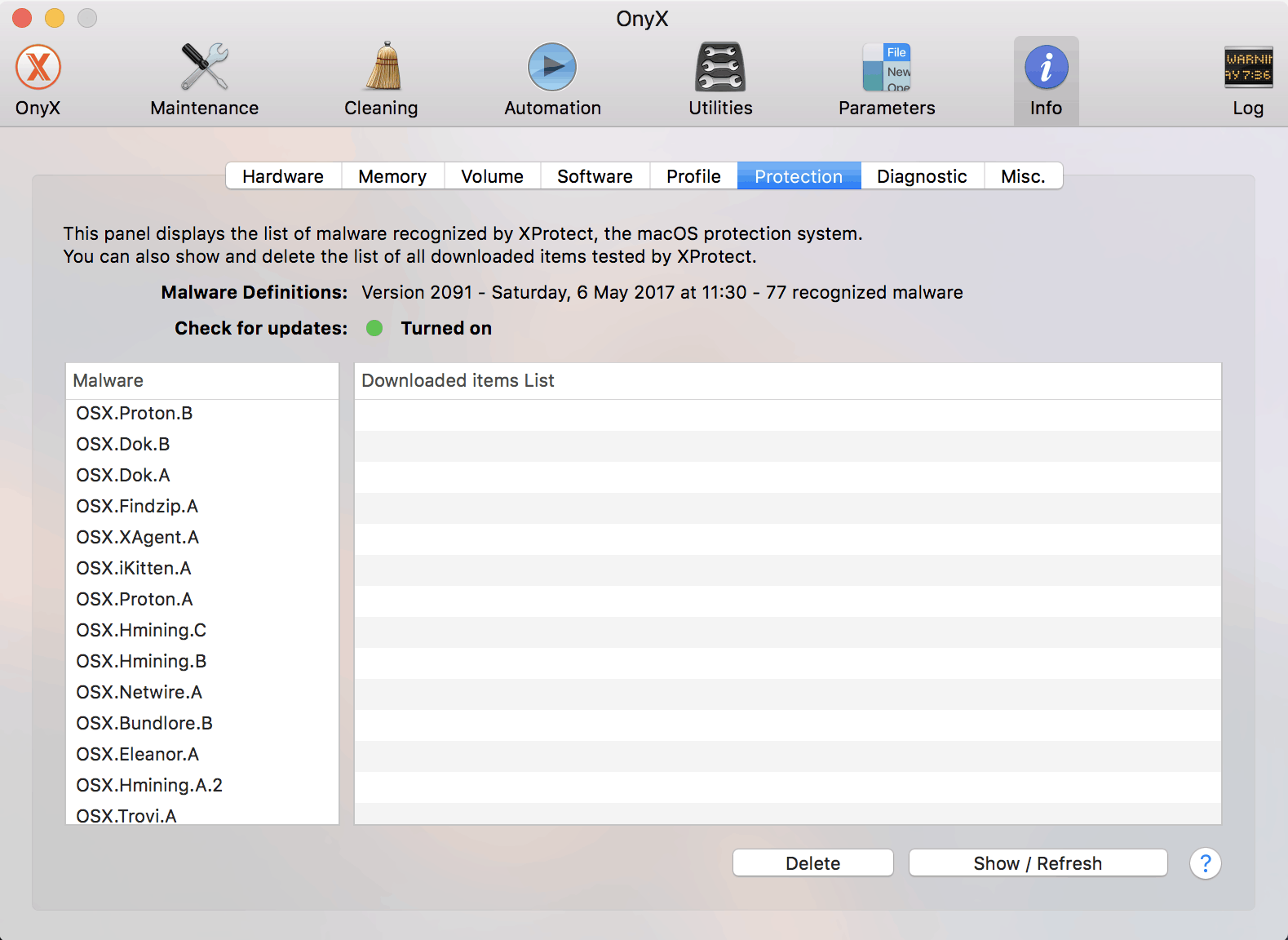
Task: Switch to the Software tab
Action: coord(595,176)
